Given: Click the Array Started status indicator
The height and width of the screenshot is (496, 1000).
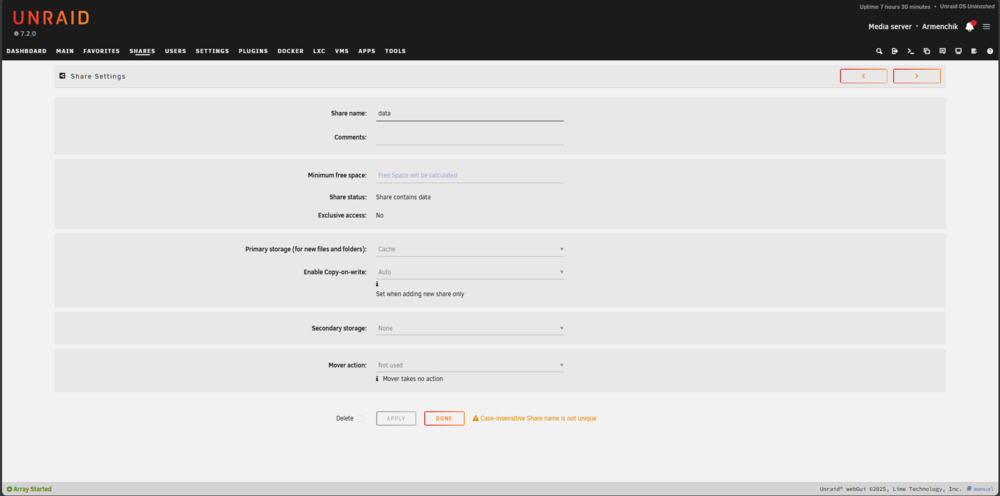Looking at the screenshot, I should (29, 489).
